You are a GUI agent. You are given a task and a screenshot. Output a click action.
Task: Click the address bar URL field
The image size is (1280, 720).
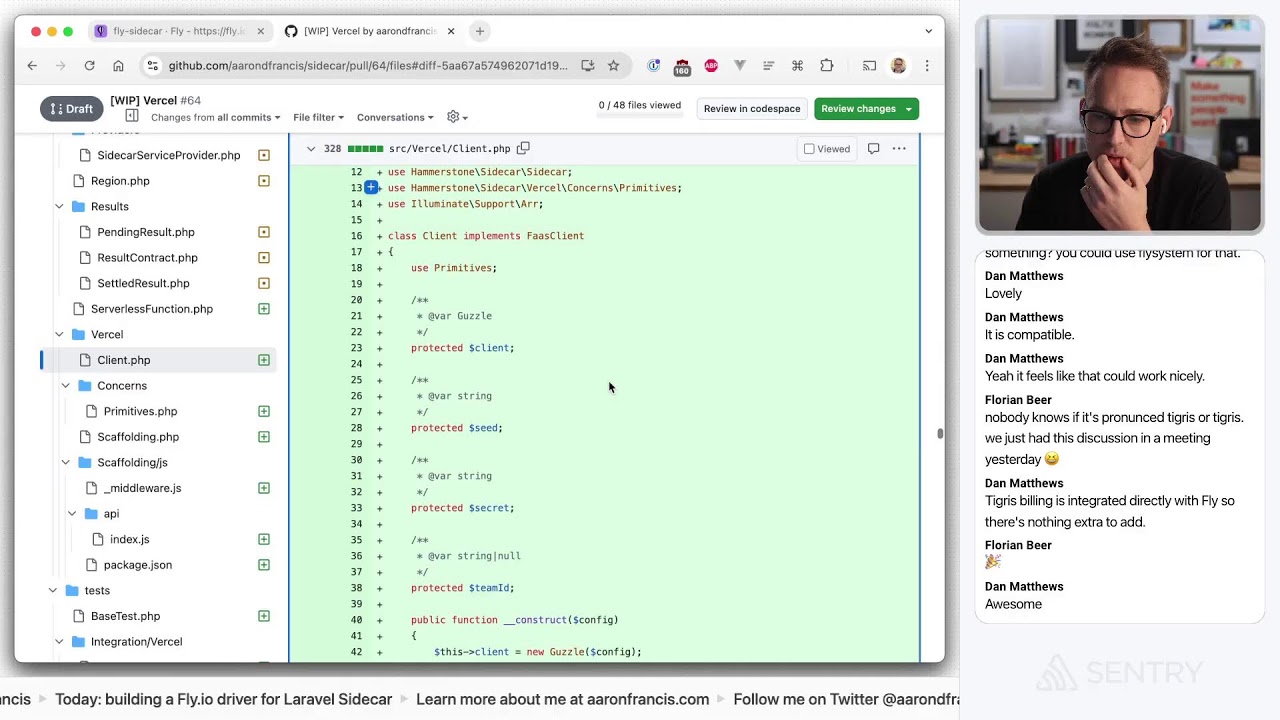coord(368,65)
